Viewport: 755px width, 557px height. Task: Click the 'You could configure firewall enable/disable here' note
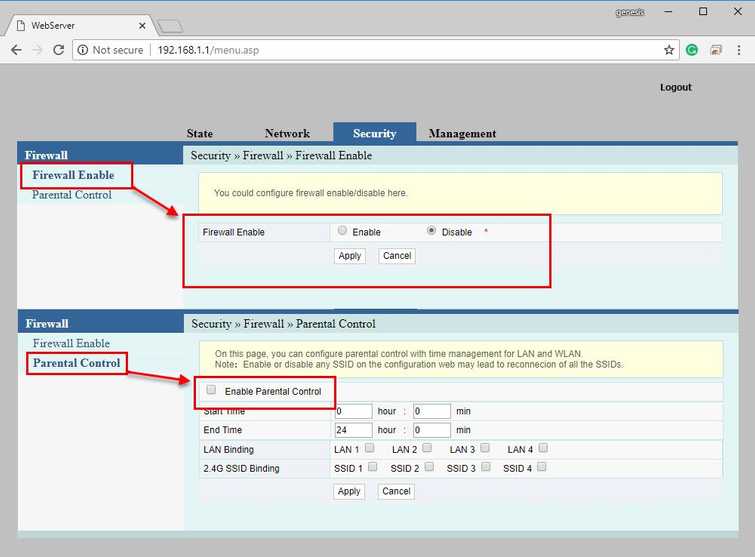(x=311, y=193)
